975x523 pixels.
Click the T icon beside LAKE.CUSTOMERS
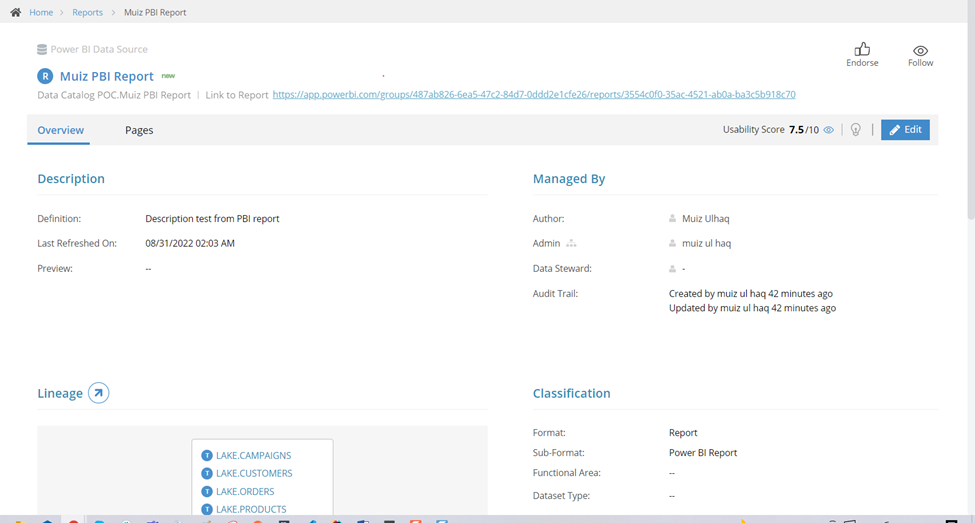pos(207,474)
